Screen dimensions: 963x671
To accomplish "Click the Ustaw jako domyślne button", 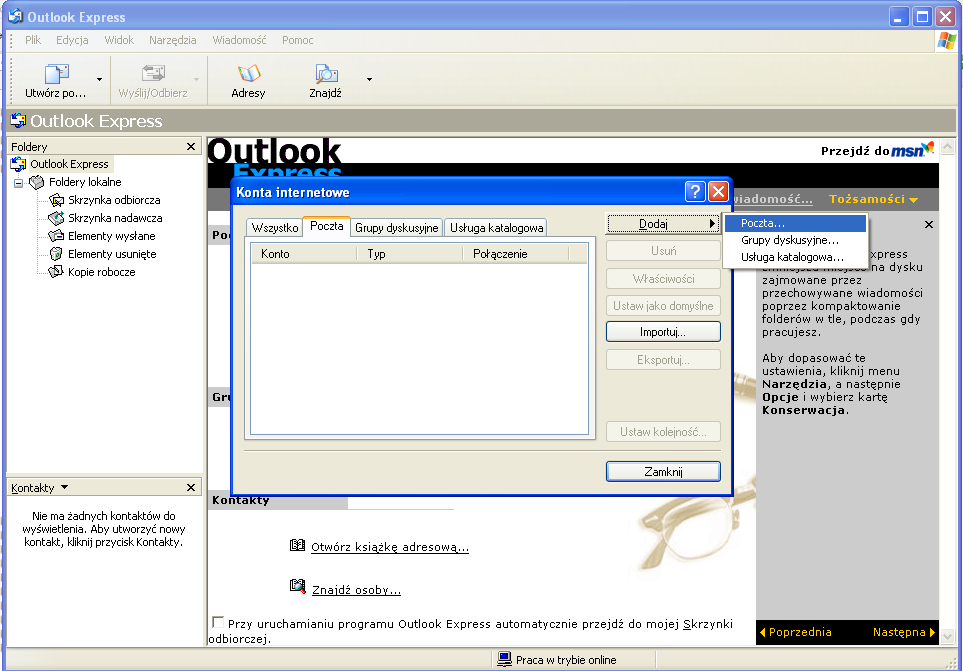I will [x=663, y=306].
